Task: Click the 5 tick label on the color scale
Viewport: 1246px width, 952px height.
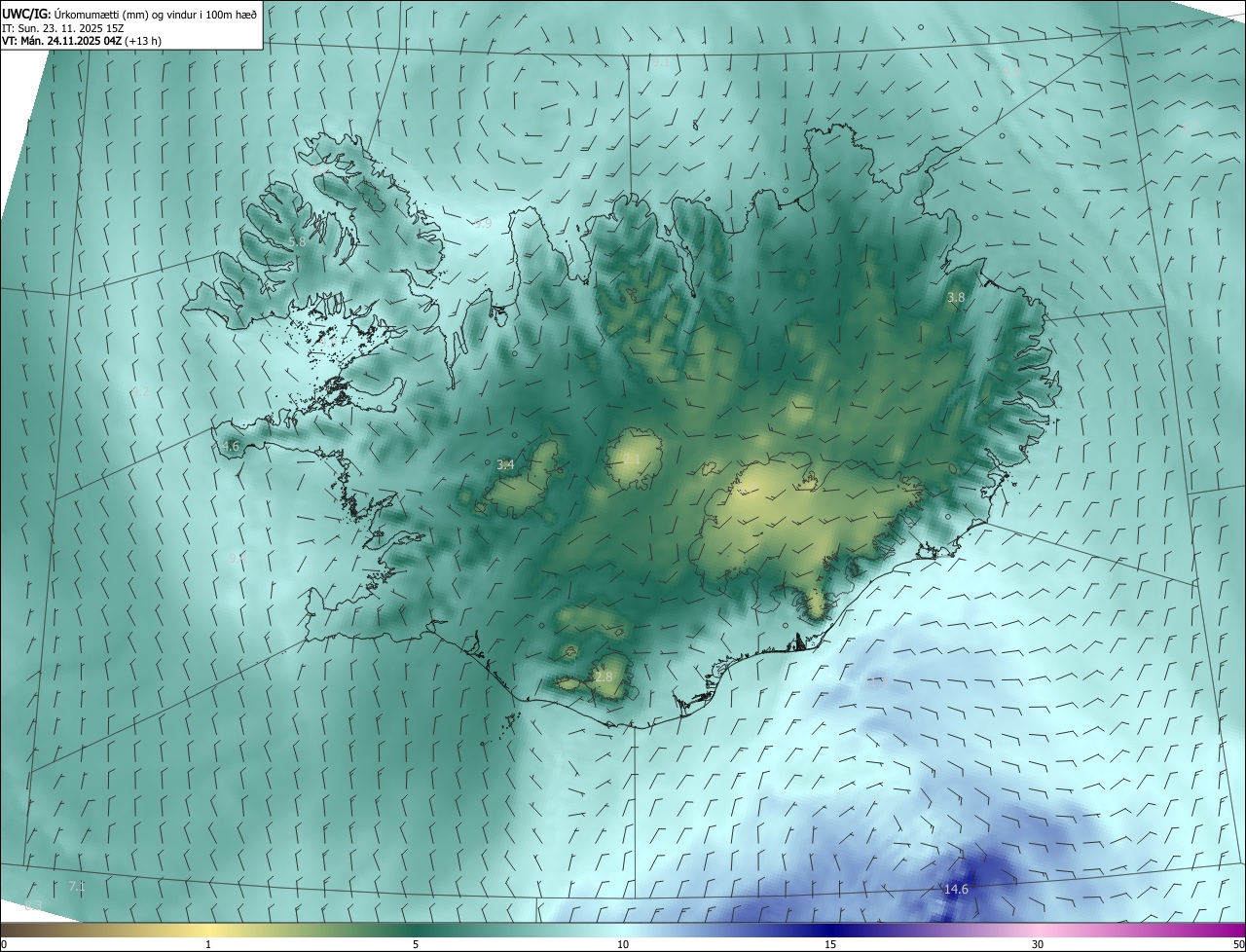Action: pyautogui.click(x=416, y=944)
